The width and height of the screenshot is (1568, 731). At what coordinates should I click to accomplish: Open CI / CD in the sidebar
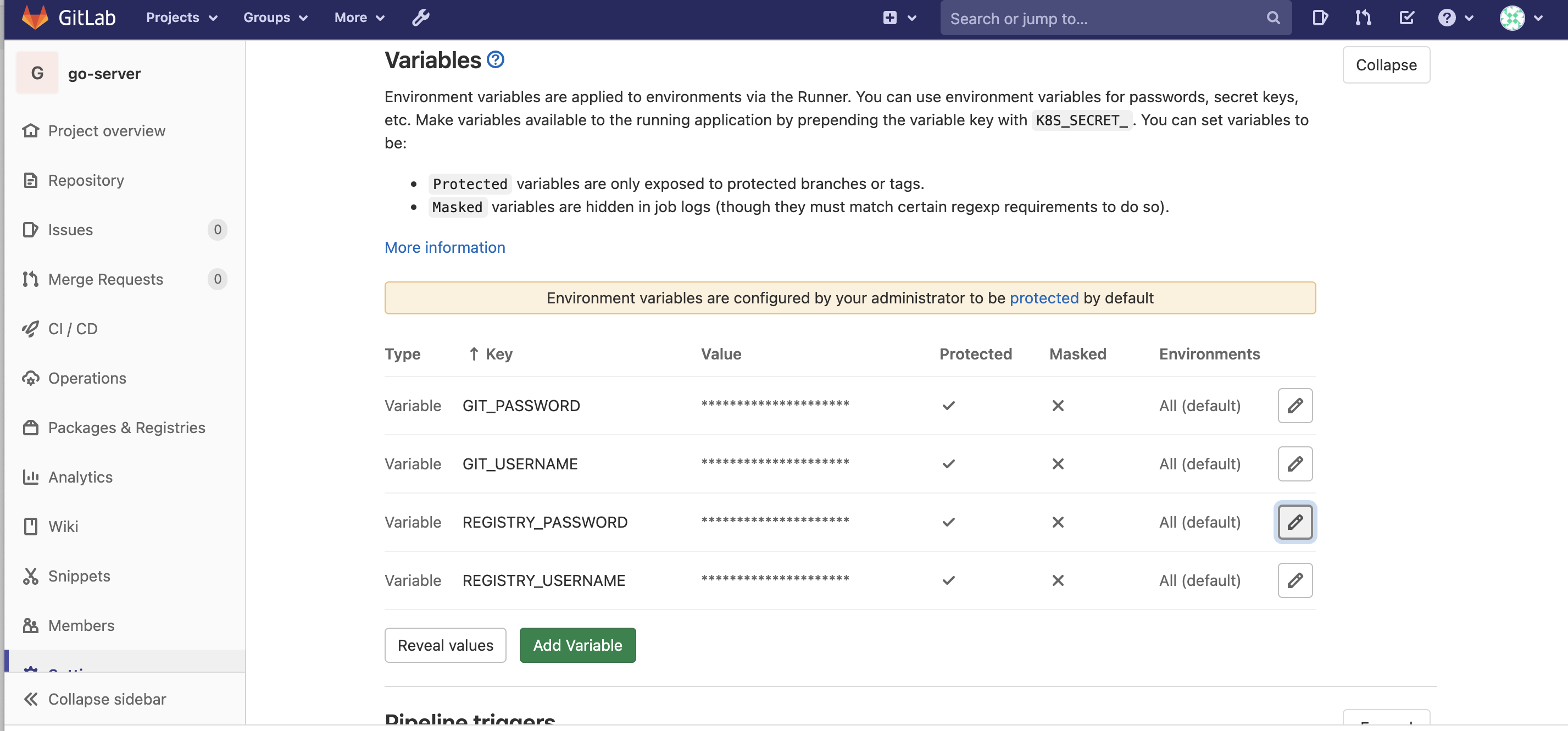click(x=73, y=329)
